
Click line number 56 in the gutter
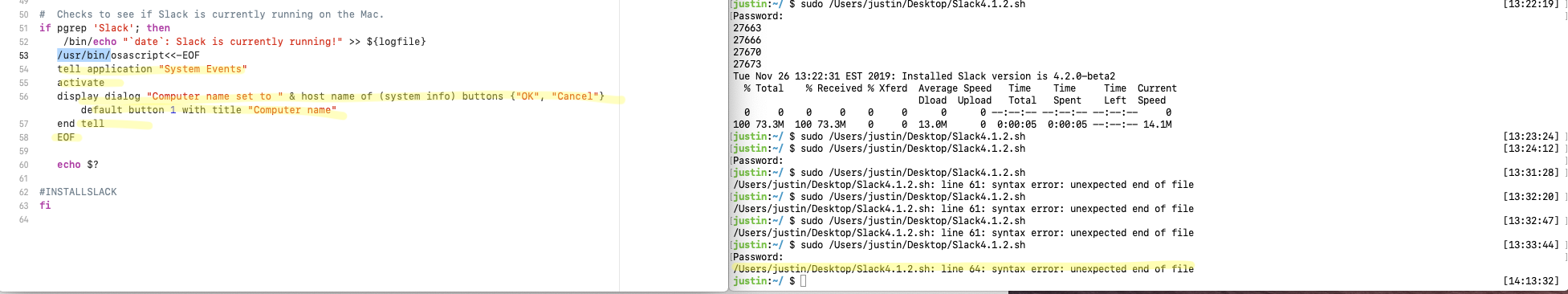[x=23, y=96]
